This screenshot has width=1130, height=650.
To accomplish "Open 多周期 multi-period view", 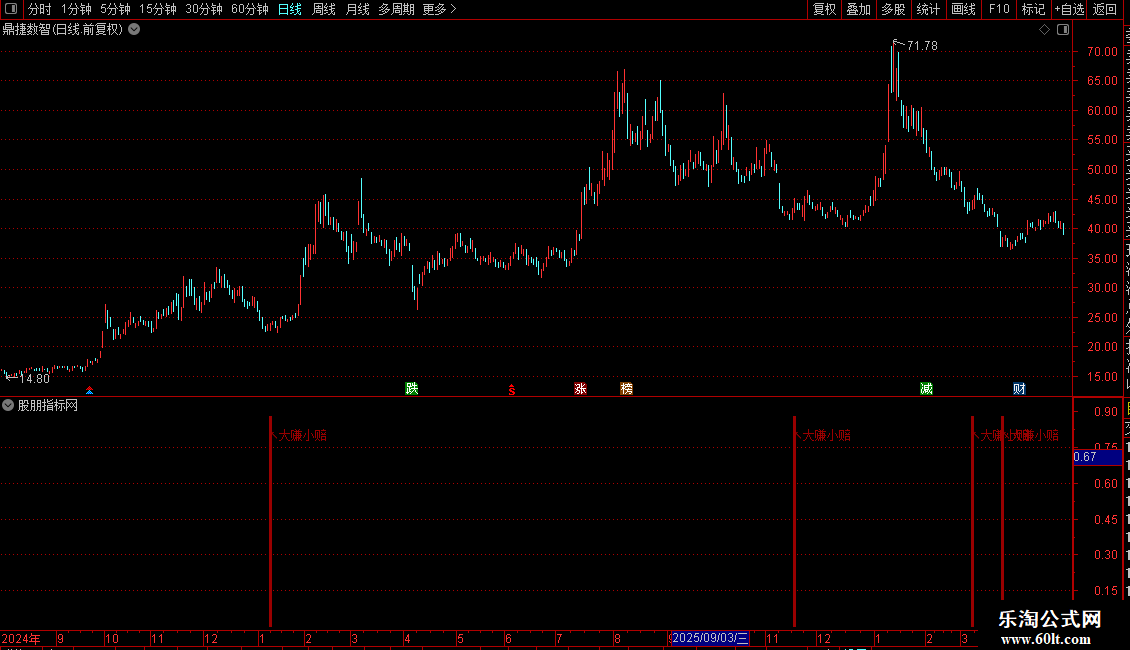I will click(x=396, y=9).
